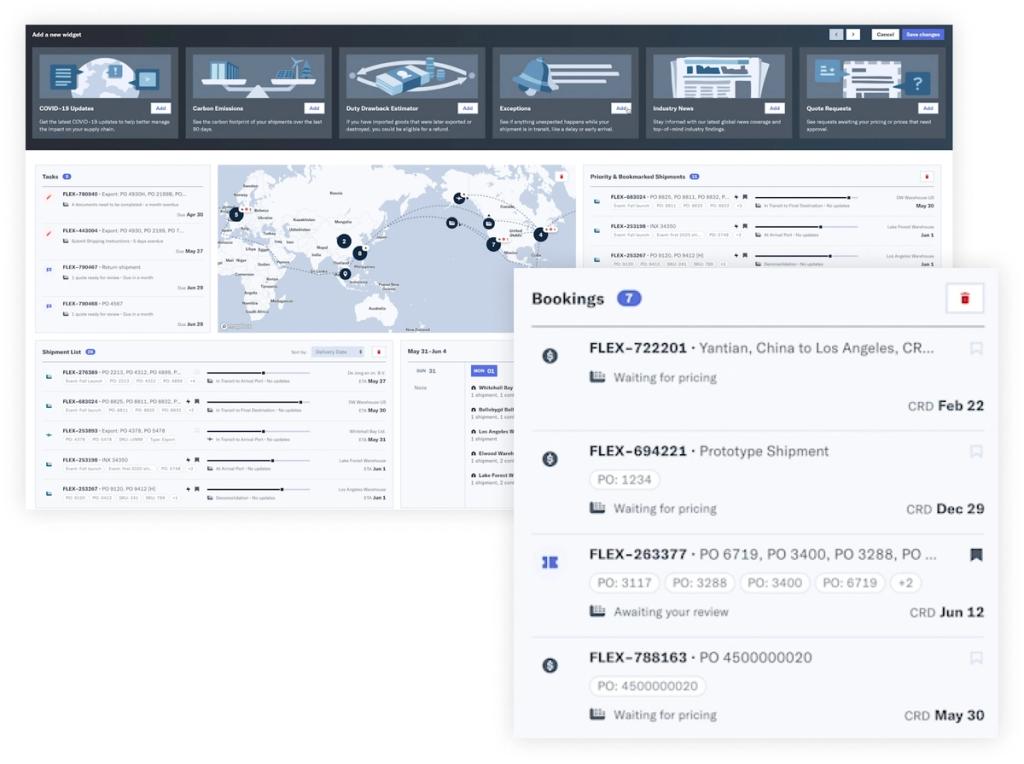Click CRD Feb 22 date
Screen dimensions: 1024x764
click(x=945, y=406)
